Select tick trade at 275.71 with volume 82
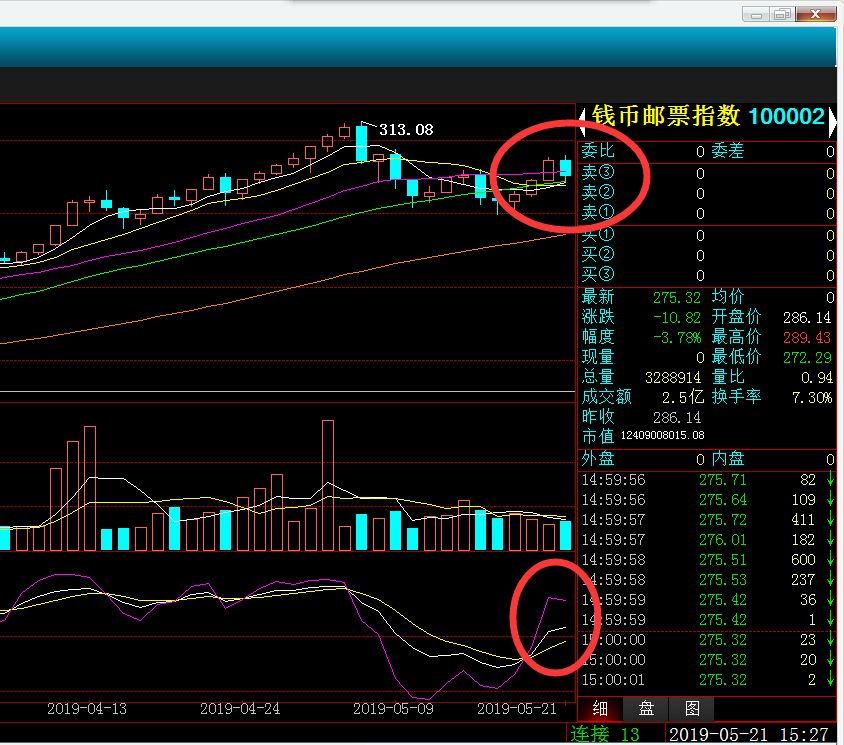 click(x=707, y=480)
